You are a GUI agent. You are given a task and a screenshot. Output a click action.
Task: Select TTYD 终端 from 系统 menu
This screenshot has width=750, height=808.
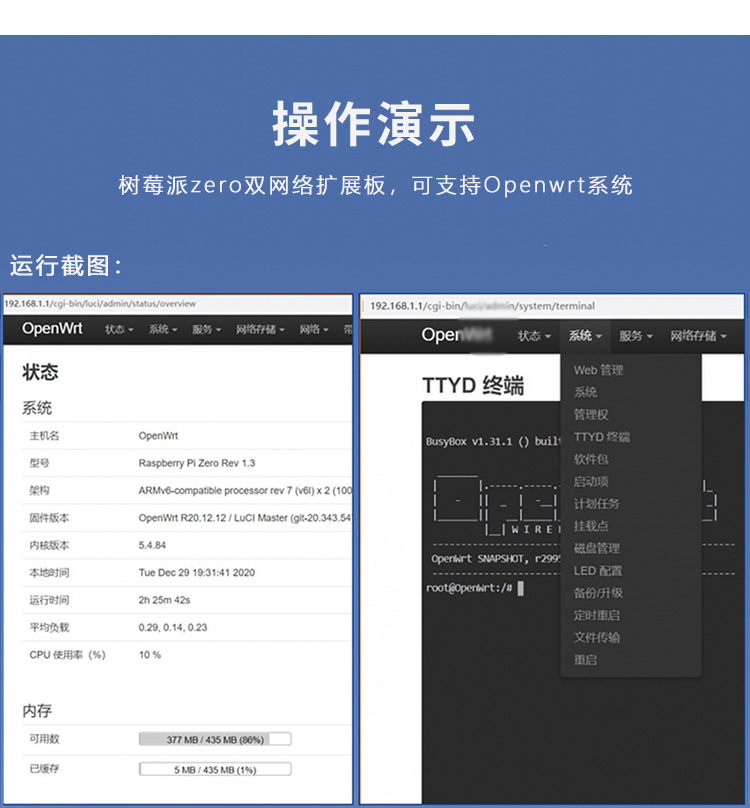[x=602, y=437]
